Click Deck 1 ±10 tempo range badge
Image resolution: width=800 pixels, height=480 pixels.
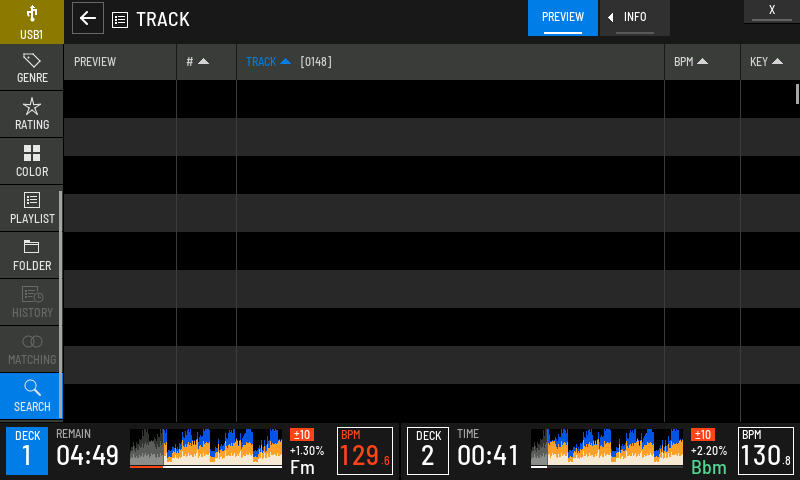click(302, 435)
